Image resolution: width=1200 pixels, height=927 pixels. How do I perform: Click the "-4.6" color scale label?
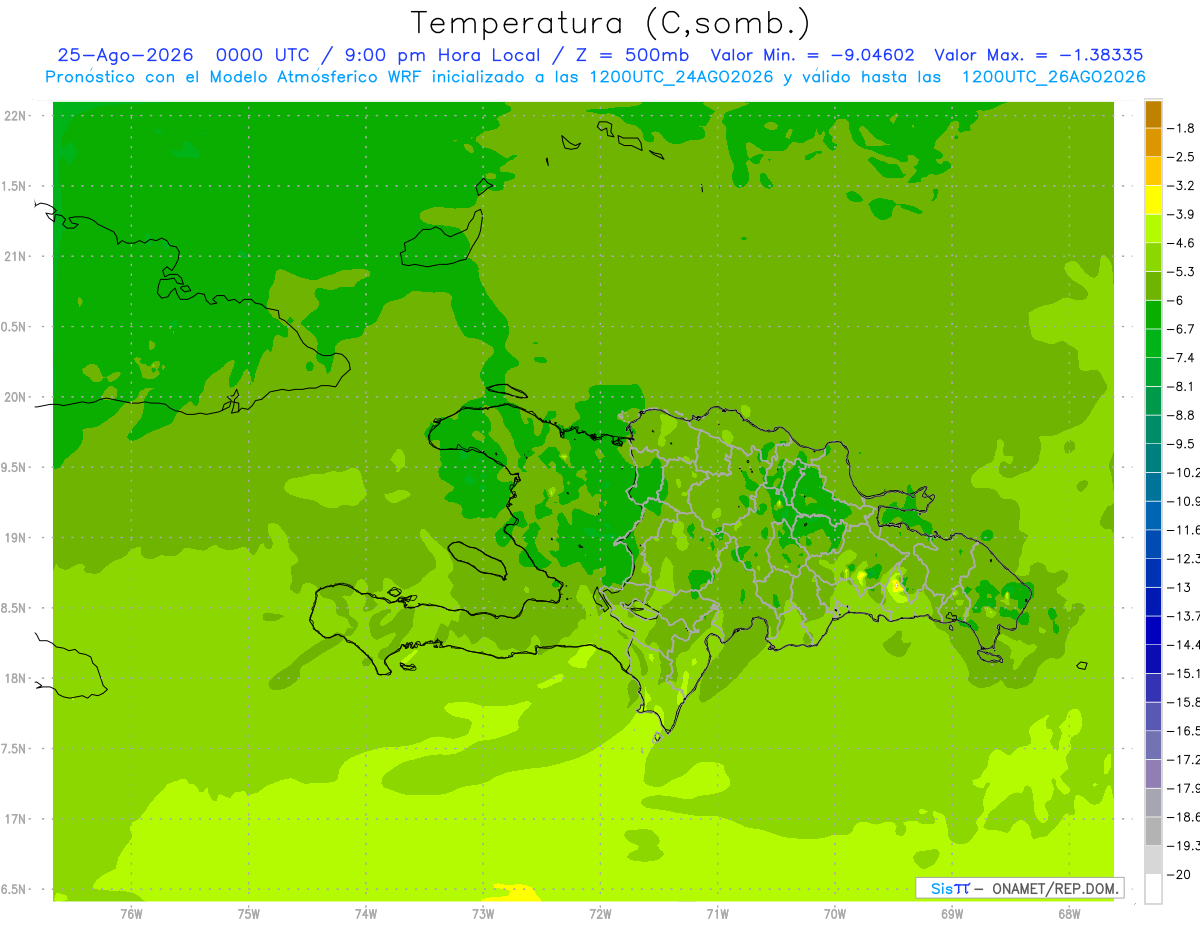click(x=1181, y=243)
